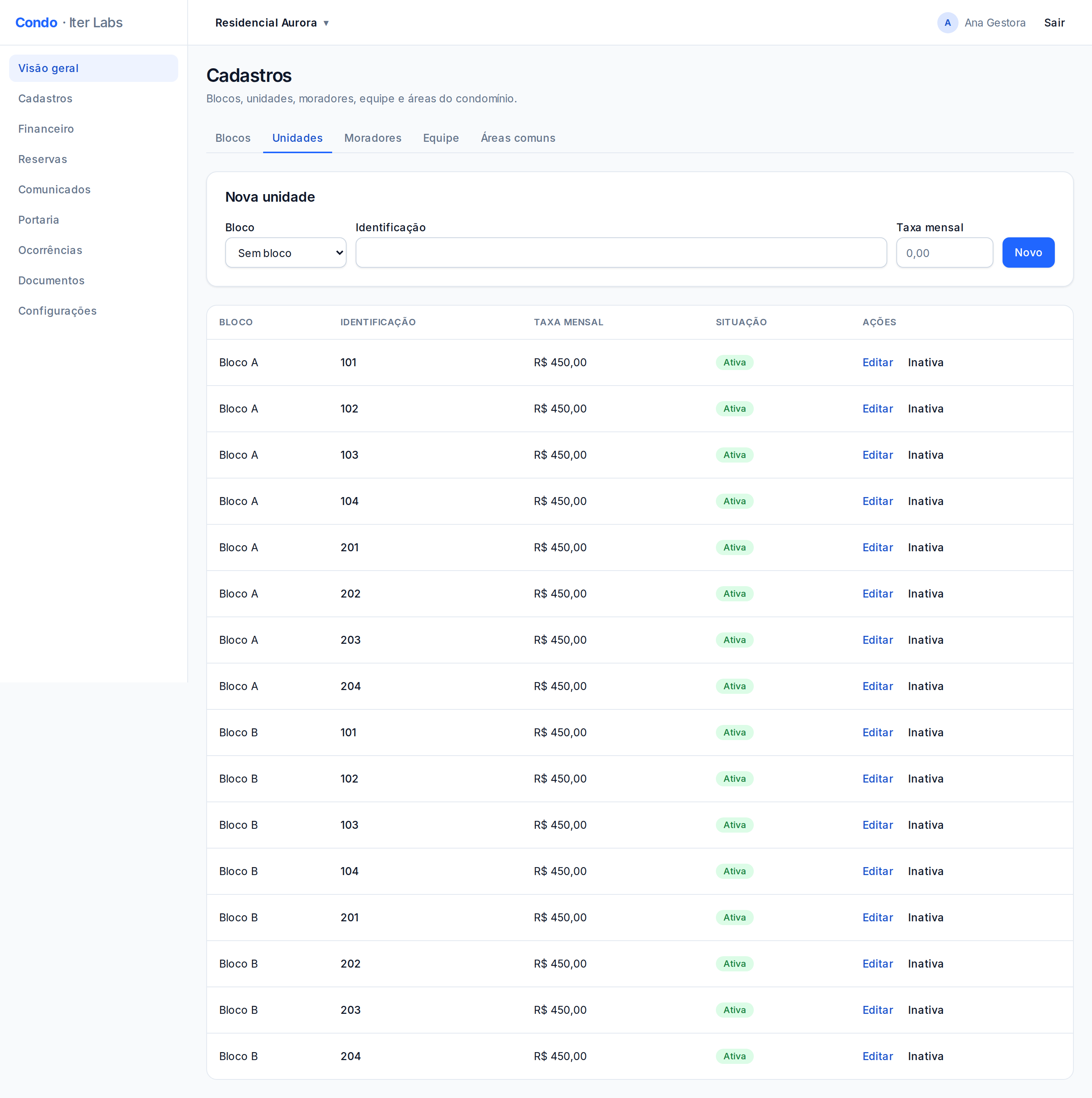
Task: Click Inativa for Bloco A 204
Action: (x=926, y=687)
